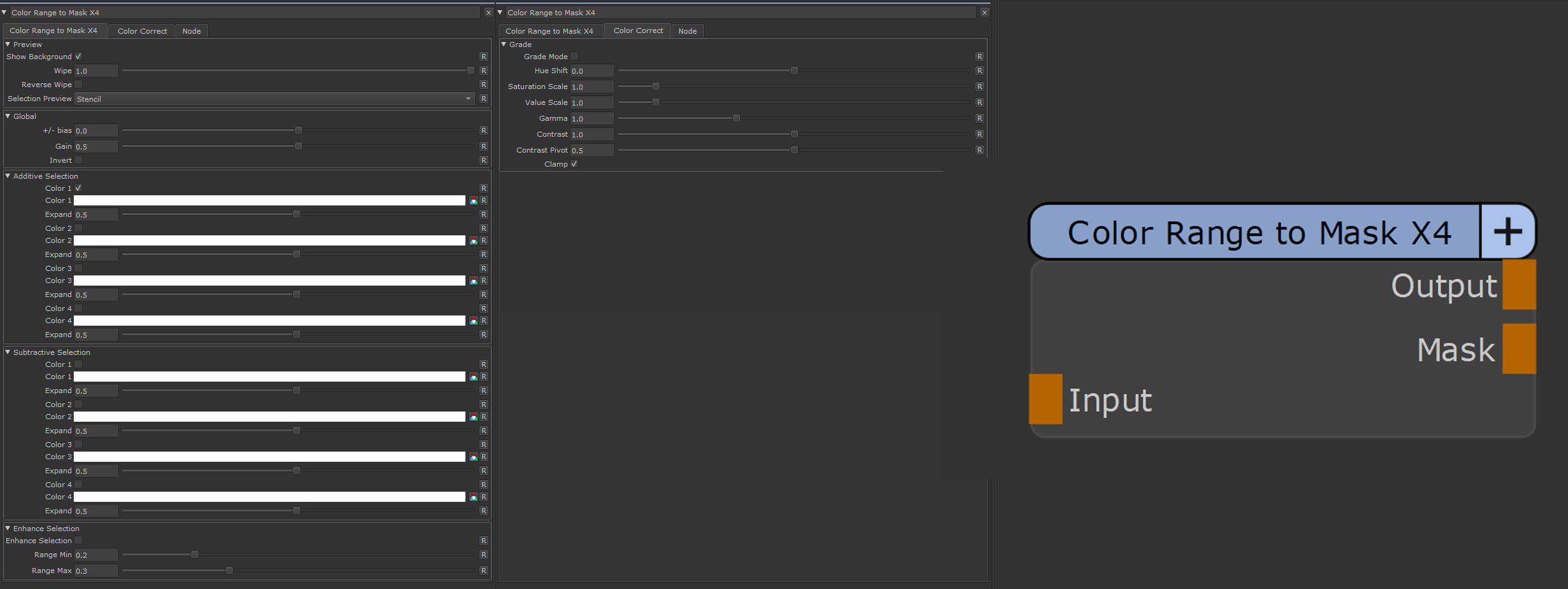Click the node's Mask output connector

tap(1519, 349)
